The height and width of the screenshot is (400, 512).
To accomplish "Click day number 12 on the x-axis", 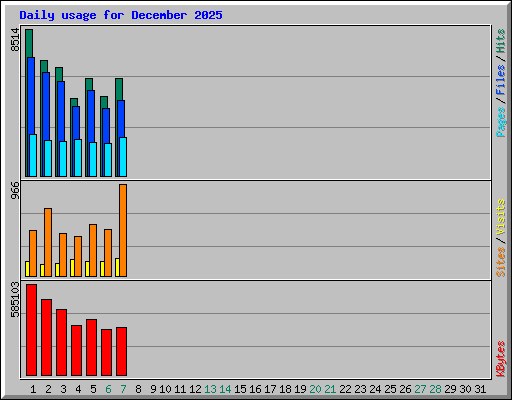I will pyautogui.click(x=195, y=389).
